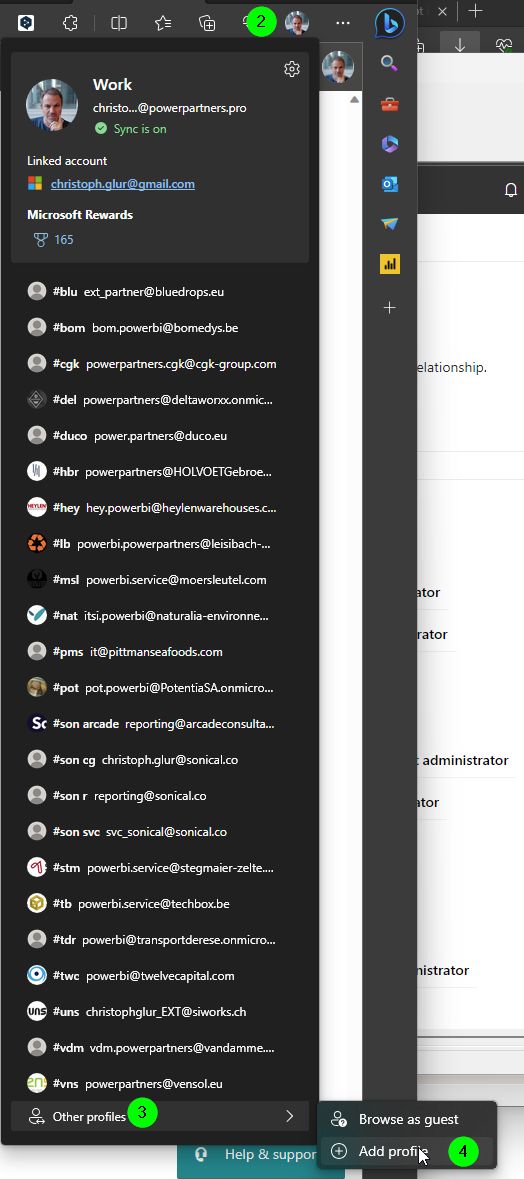Switch to the #bom profile
524x1179 pixels.
pyautogui.click(x=160, y=327)
